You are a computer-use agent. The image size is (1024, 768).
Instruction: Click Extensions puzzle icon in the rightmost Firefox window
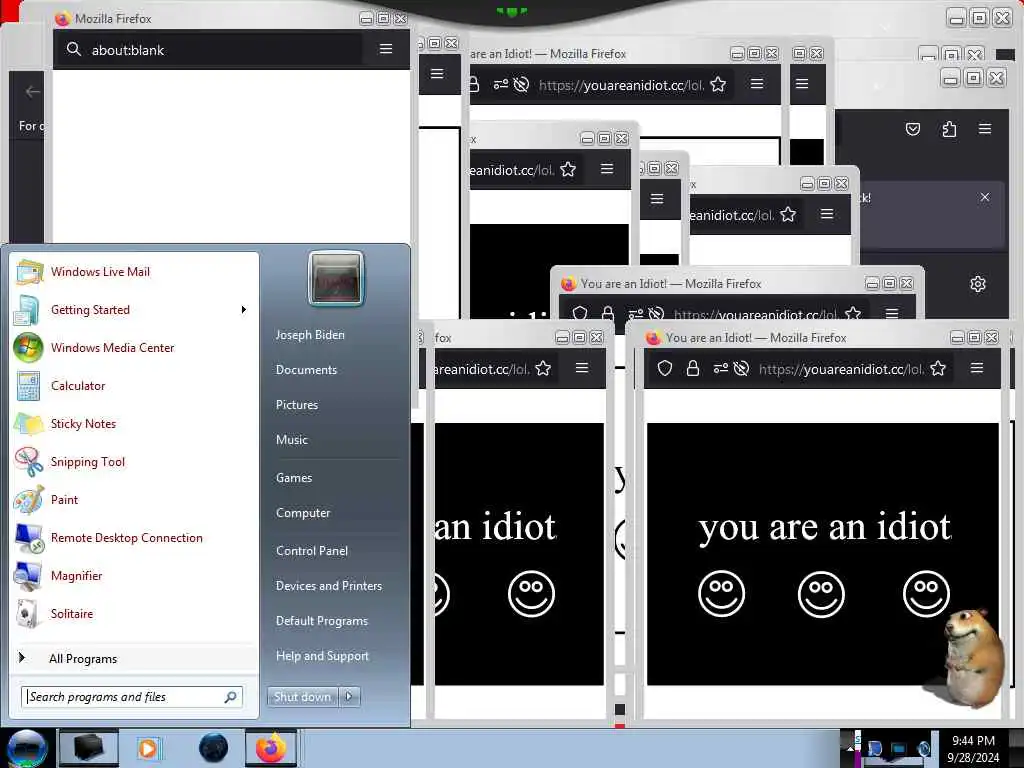tap(950, 129)
